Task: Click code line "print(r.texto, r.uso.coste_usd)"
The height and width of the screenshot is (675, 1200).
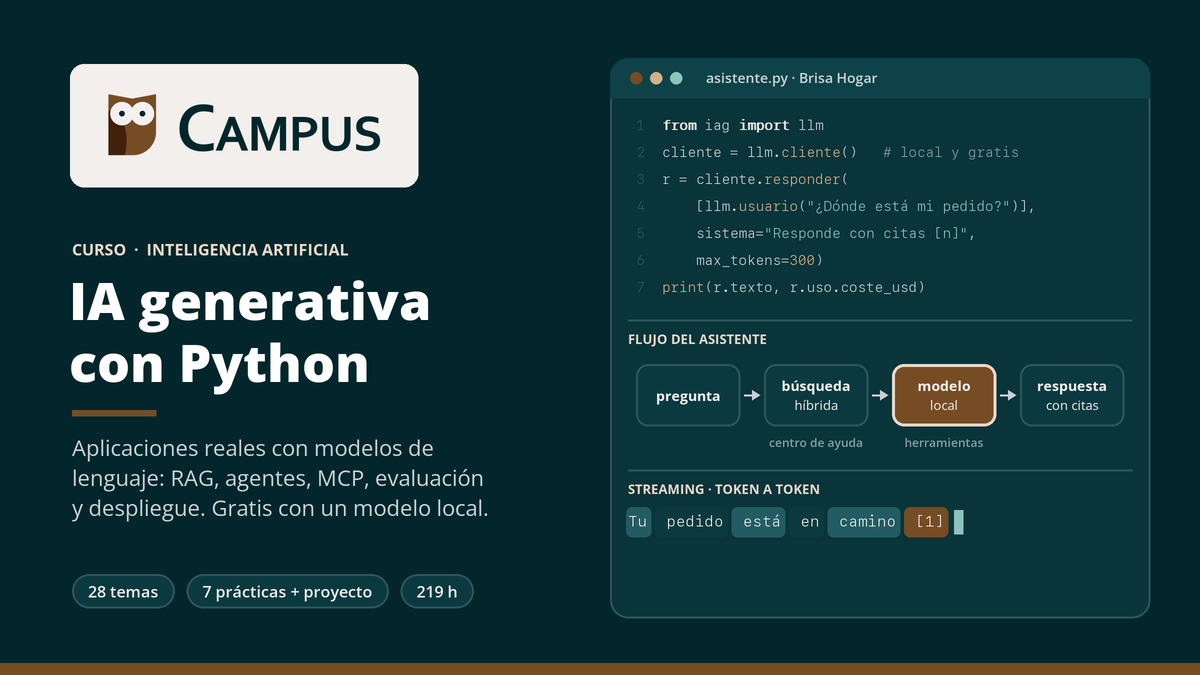Action: 794,287
